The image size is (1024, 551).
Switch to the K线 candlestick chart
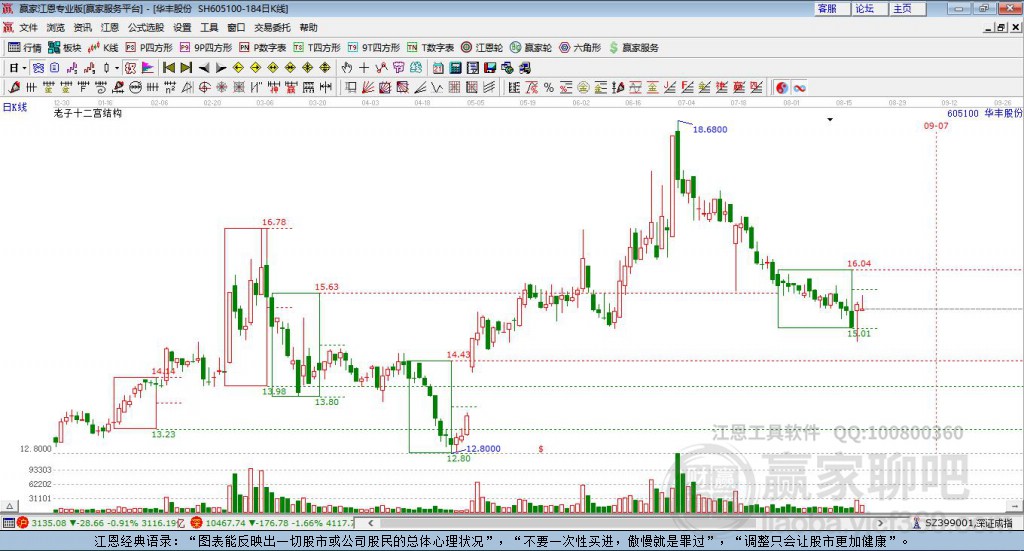coord(103,48)
